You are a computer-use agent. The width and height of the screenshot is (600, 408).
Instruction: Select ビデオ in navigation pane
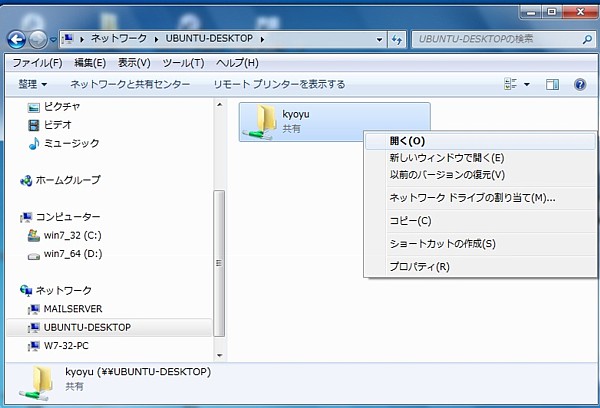pos(57,125)
